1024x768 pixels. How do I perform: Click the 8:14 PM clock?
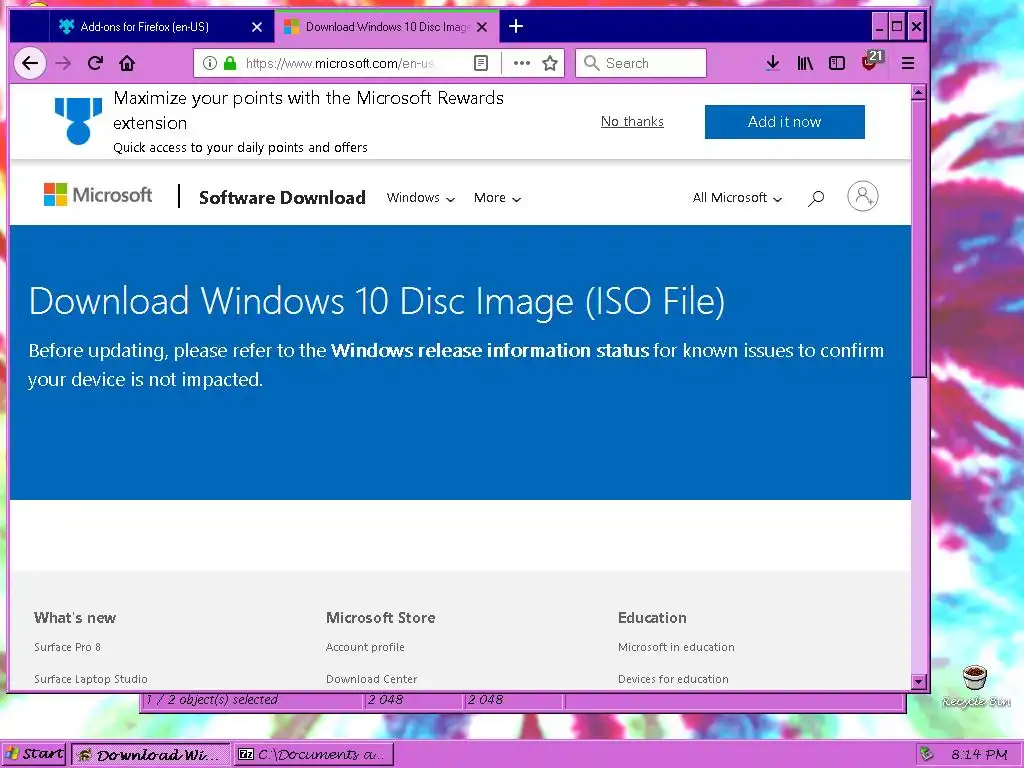click(x=979, y=754)
